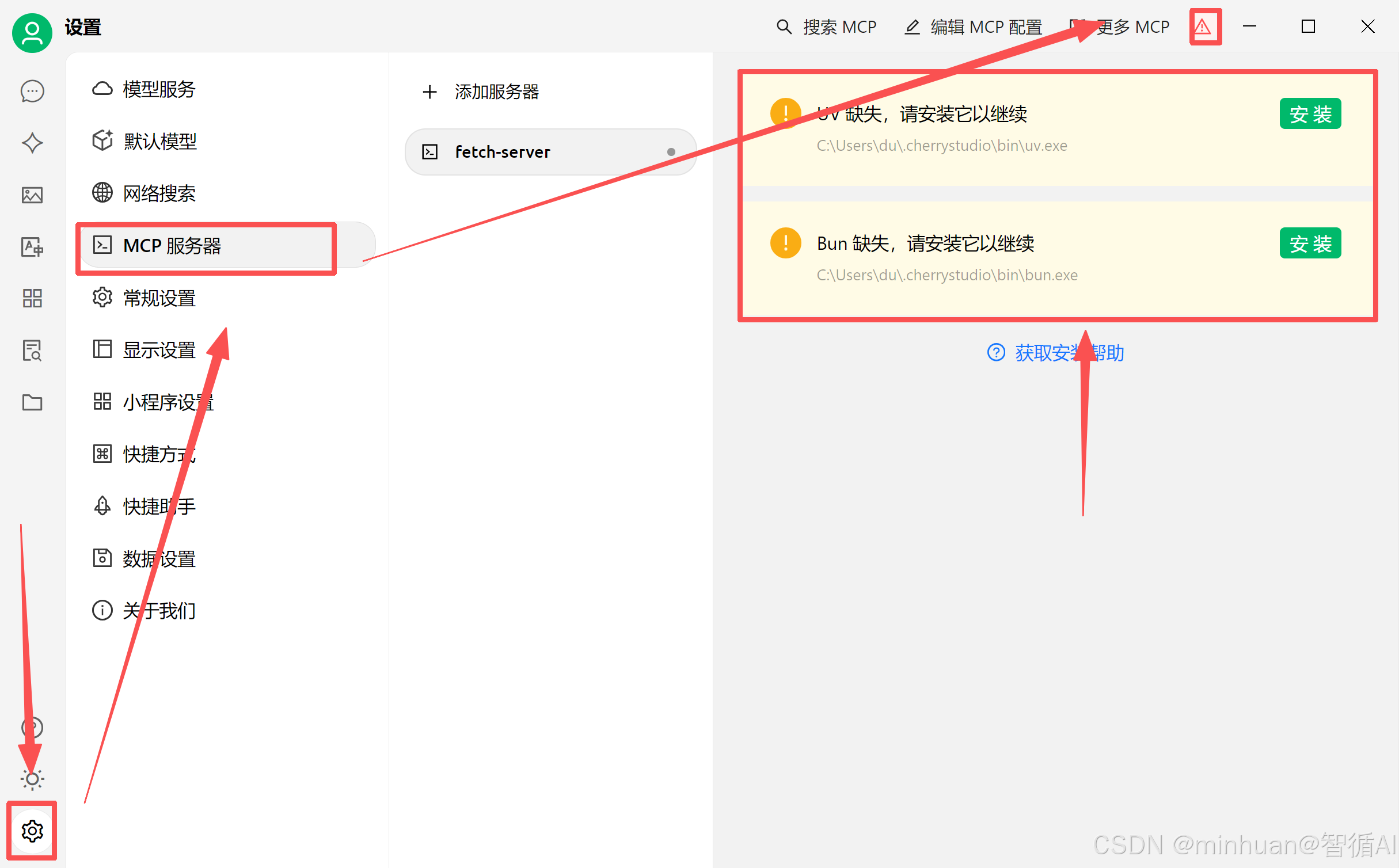Open the image painting sidebar icon
The height and width of the screenshot is (868, 1399).
(32, 195)
